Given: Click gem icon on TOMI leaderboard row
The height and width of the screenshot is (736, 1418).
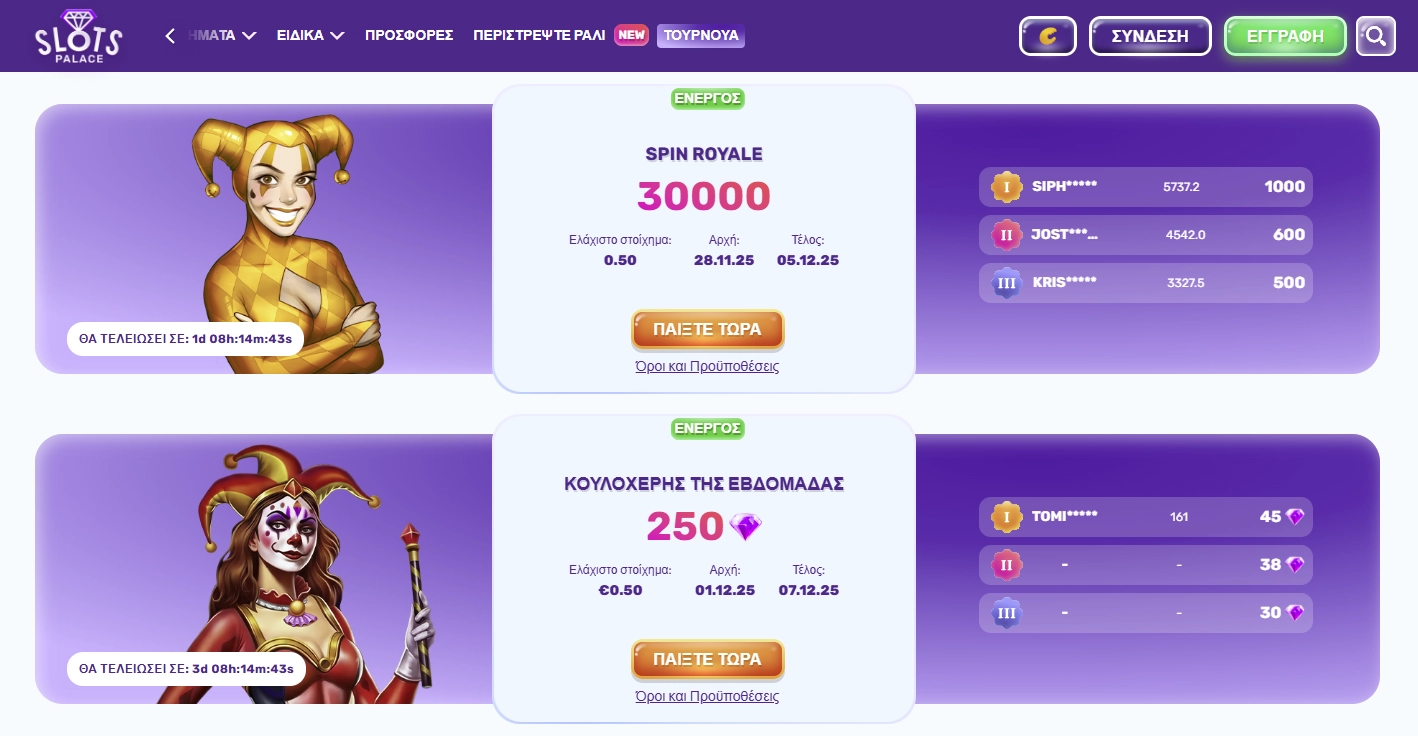Looking at the screenshot, I should pyautogui.click(x=1295, y=516).
